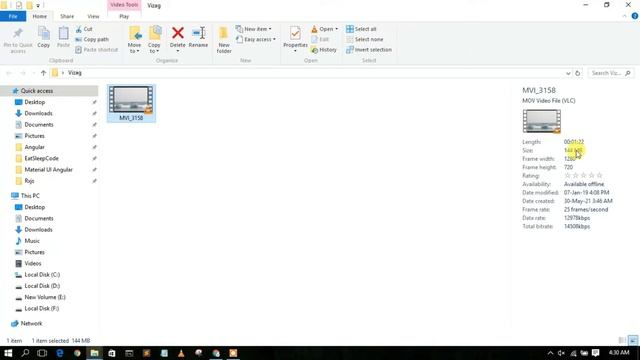
Task: Open Videos under This PC
Action: click(x=33, y=263)
